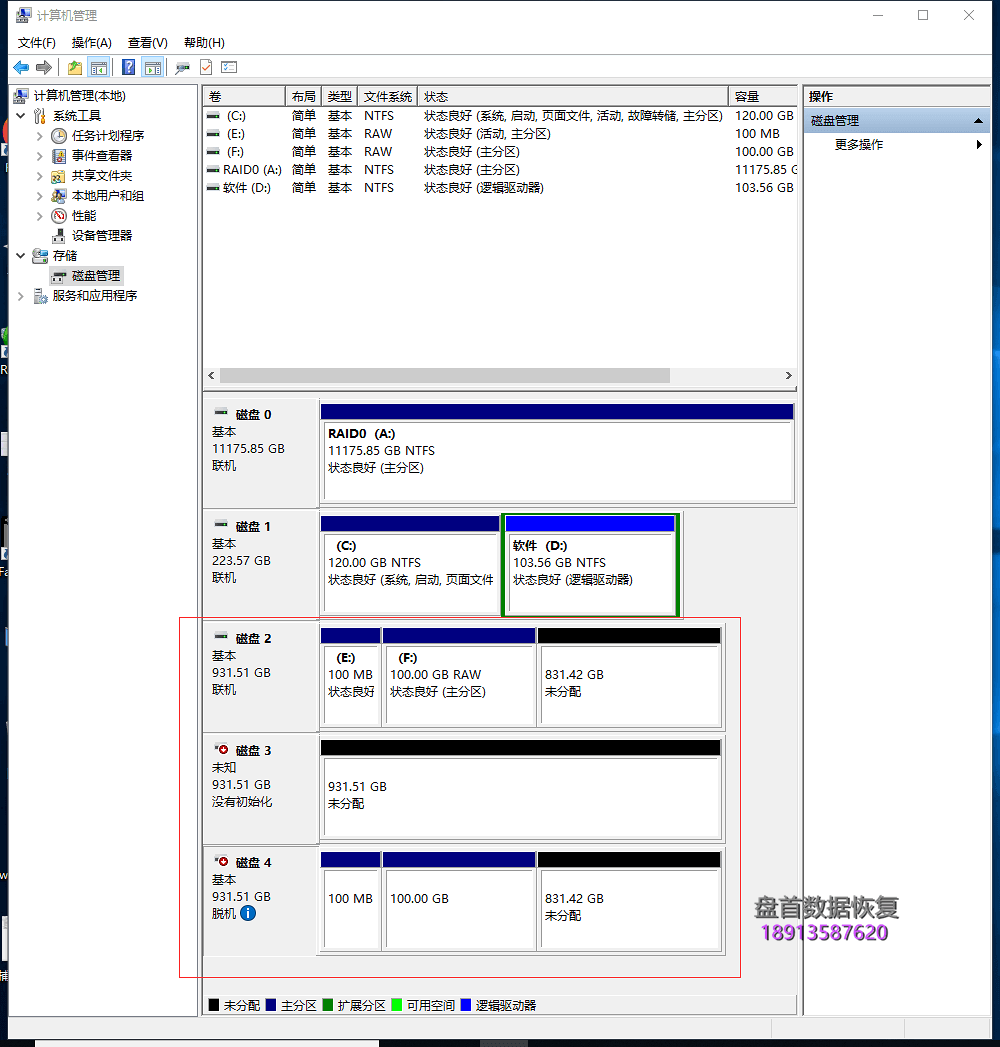
Task: Toggle the Show/Hide Action Pane icon
Action: pos(153,67)
